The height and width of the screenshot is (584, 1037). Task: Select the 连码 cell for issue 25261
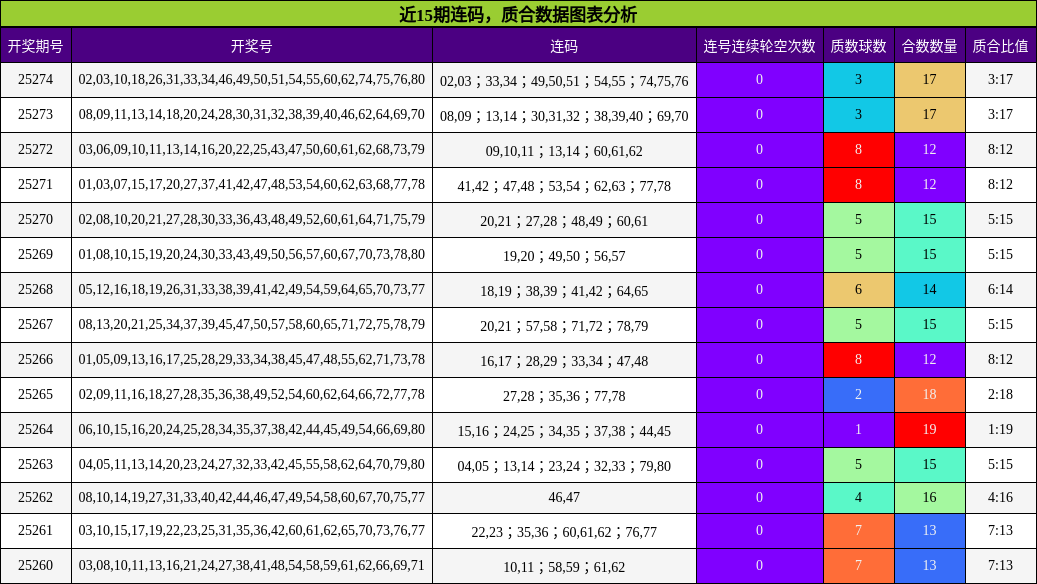coord(564,531)
